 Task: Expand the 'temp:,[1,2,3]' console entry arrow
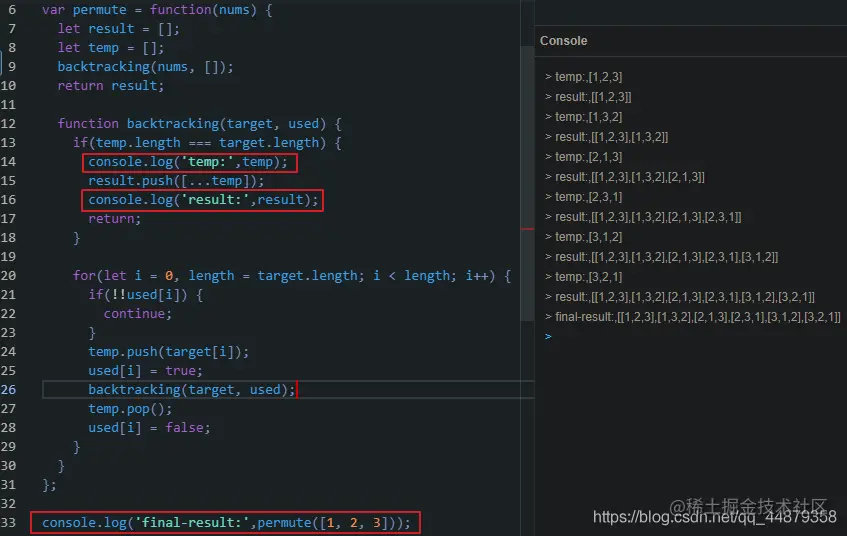[548, 77]
